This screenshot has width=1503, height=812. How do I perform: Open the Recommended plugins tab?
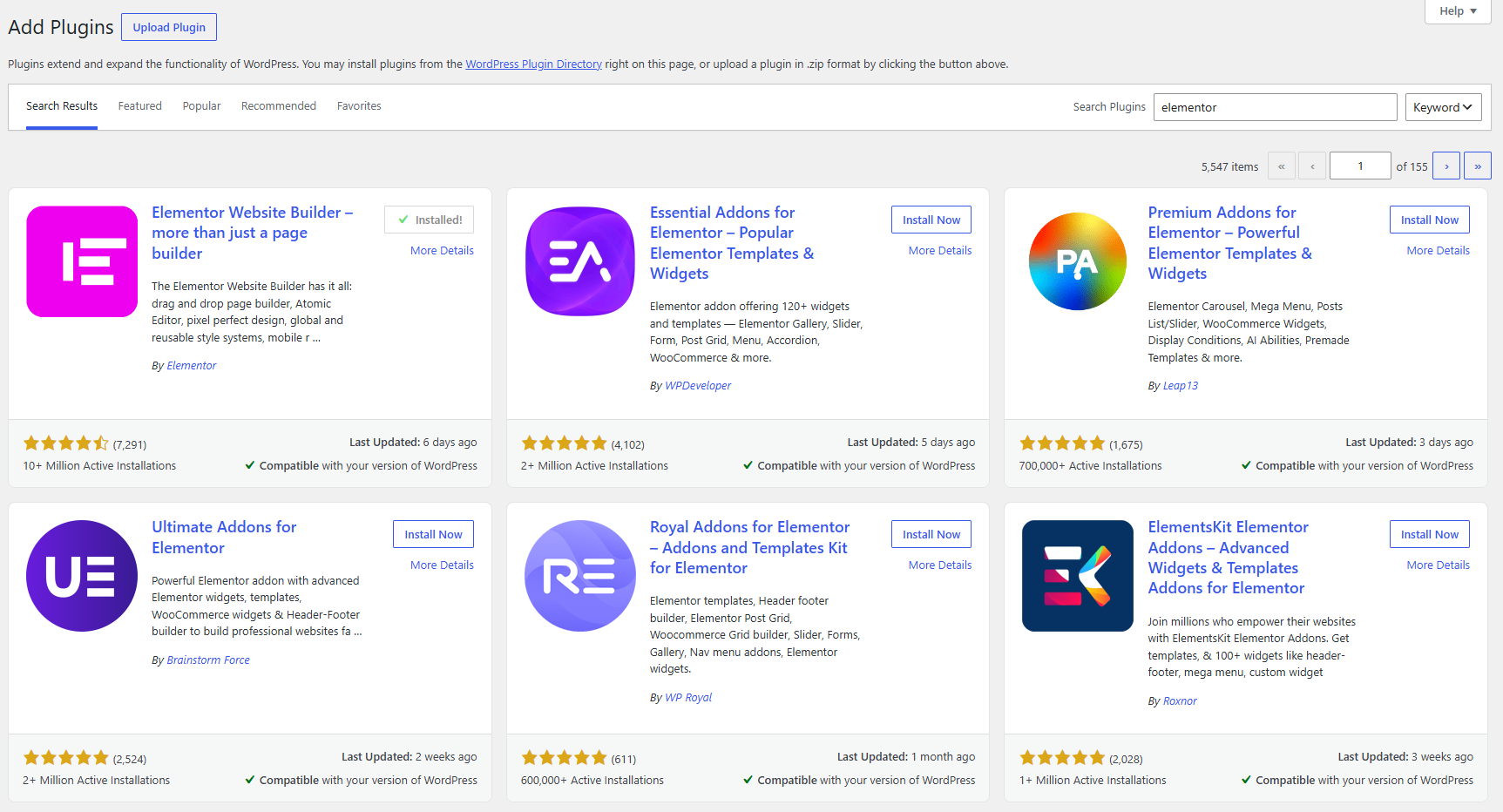[x=279, y=106]
